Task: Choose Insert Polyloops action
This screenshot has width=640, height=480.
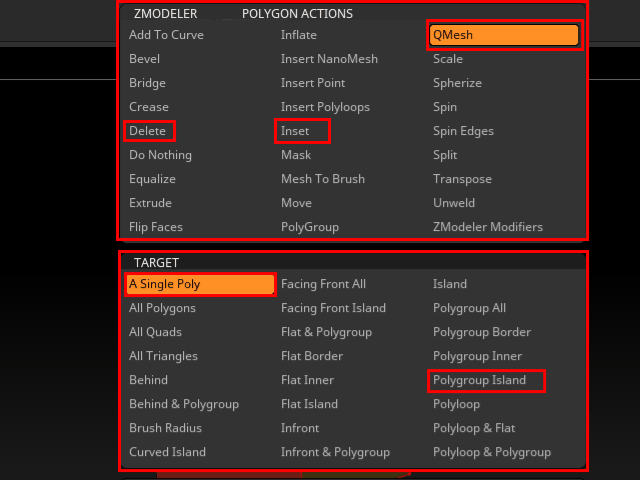Action: click(x=325, y=107)
